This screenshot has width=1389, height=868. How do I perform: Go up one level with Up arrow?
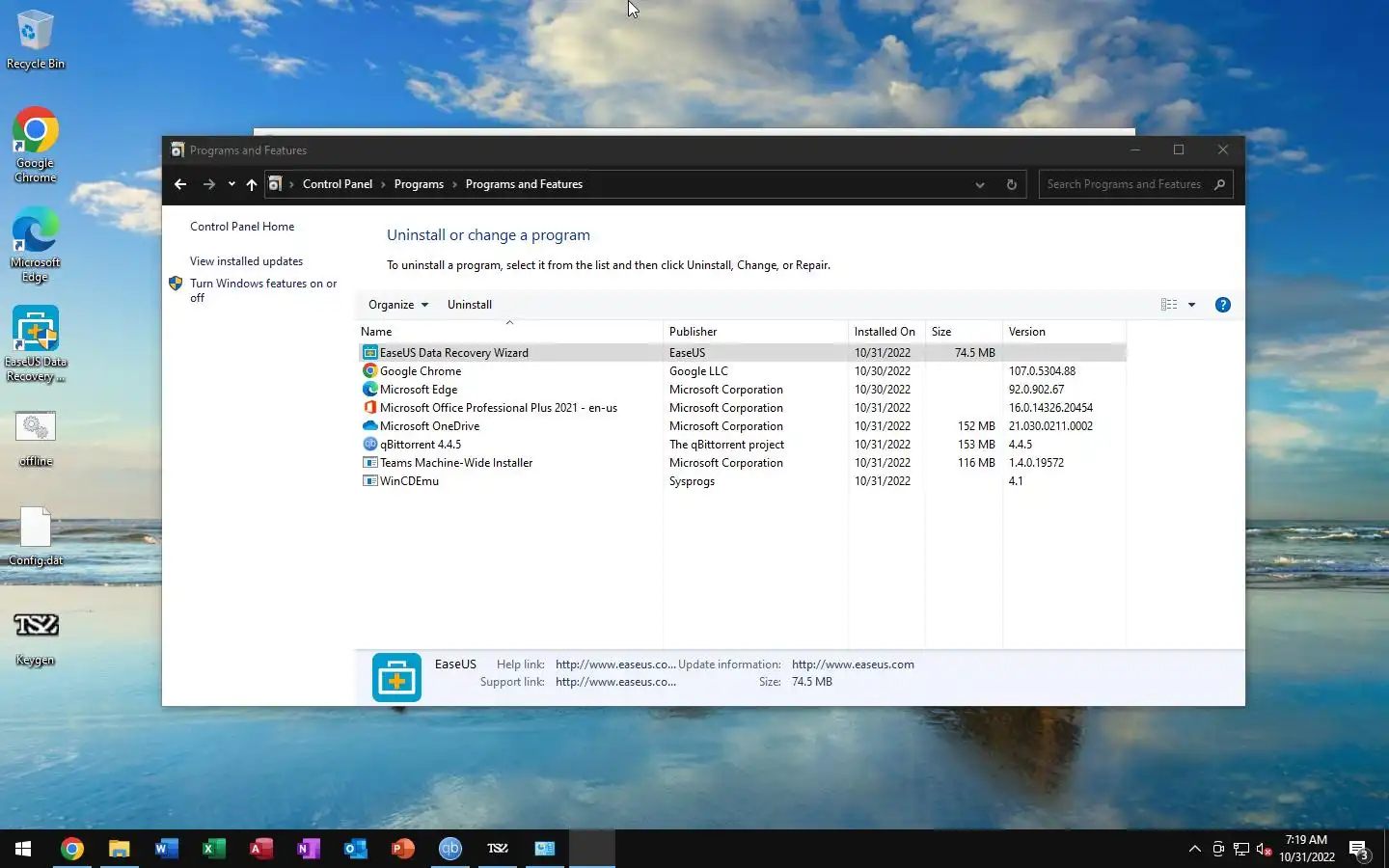[252, 184]
